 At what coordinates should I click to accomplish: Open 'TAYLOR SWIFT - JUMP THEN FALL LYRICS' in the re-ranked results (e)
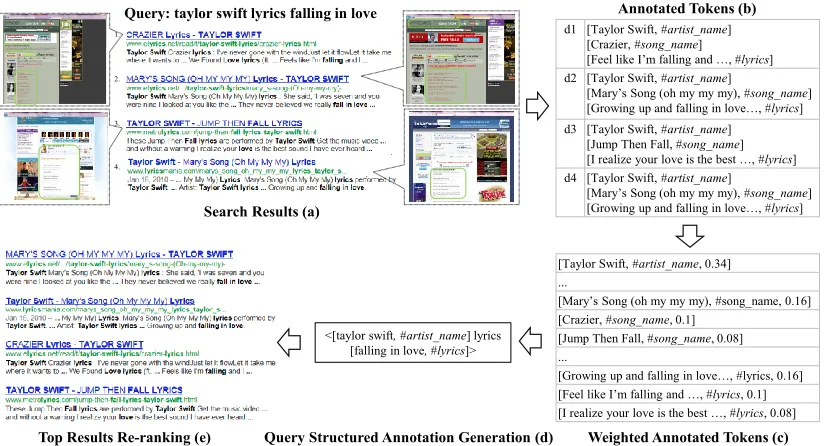pyautogui.click(x=94, y=390)
